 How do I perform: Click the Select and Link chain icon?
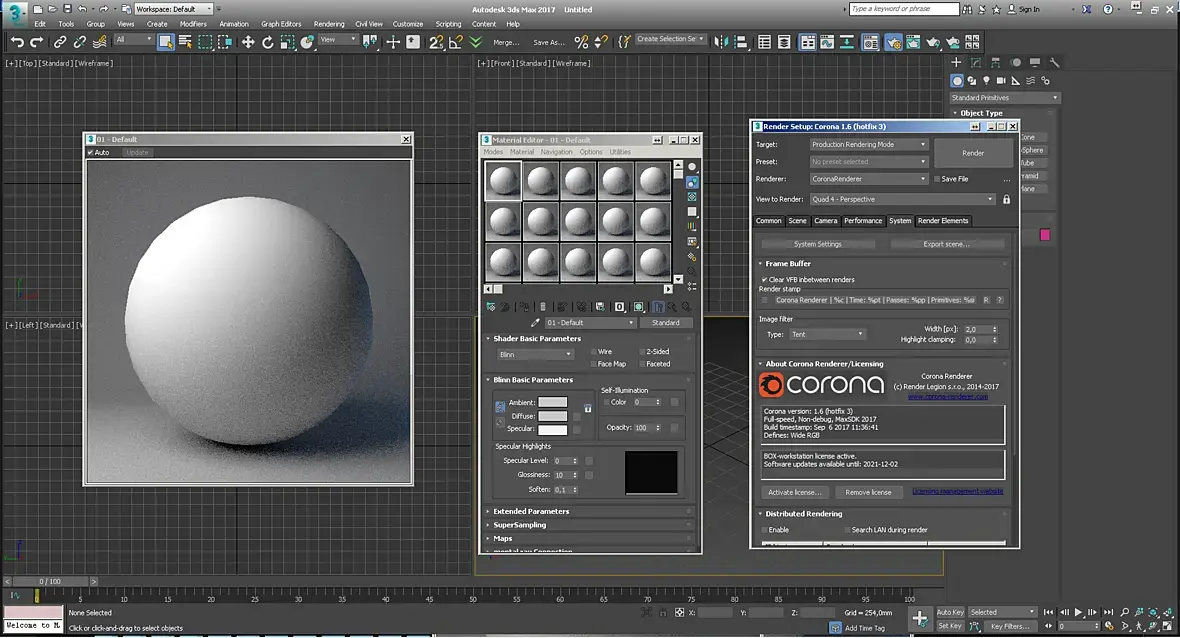click(x=60, y=42)
